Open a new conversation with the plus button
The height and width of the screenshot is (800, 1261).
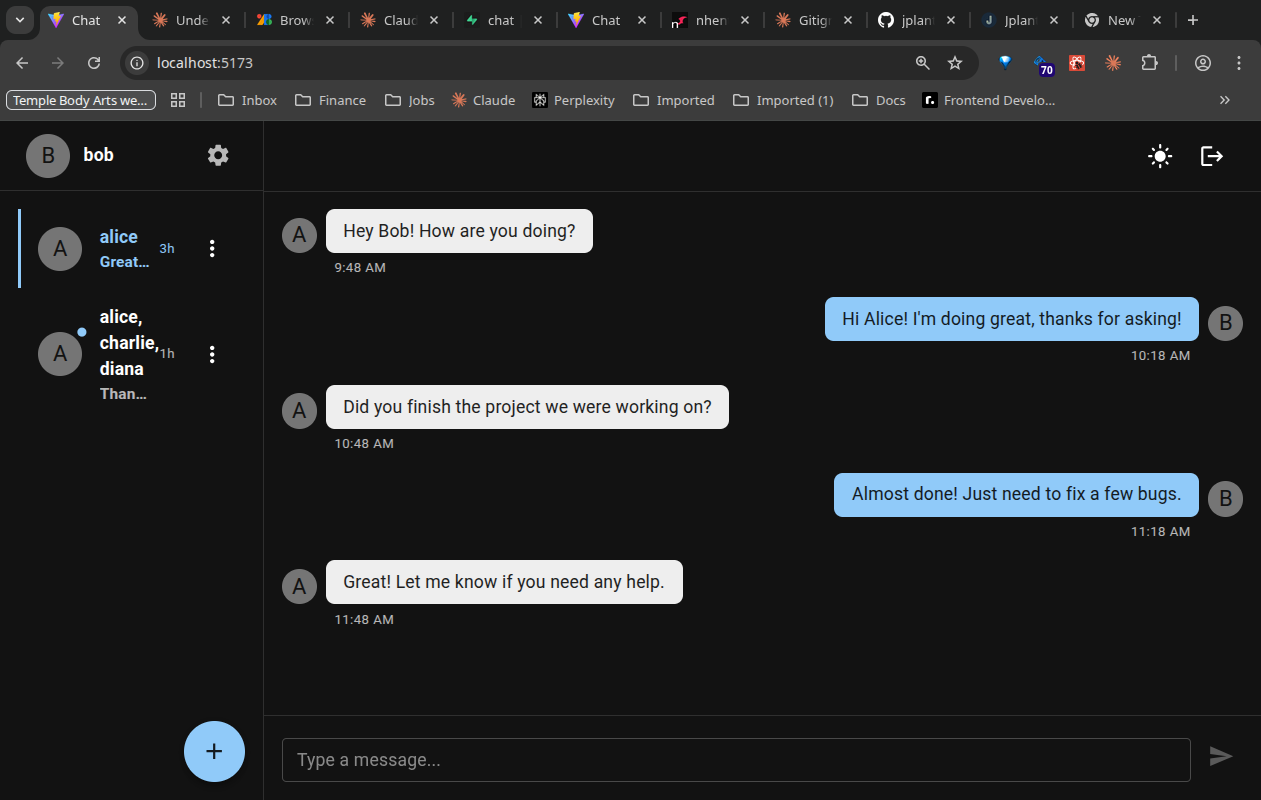[x=214, y=751]
